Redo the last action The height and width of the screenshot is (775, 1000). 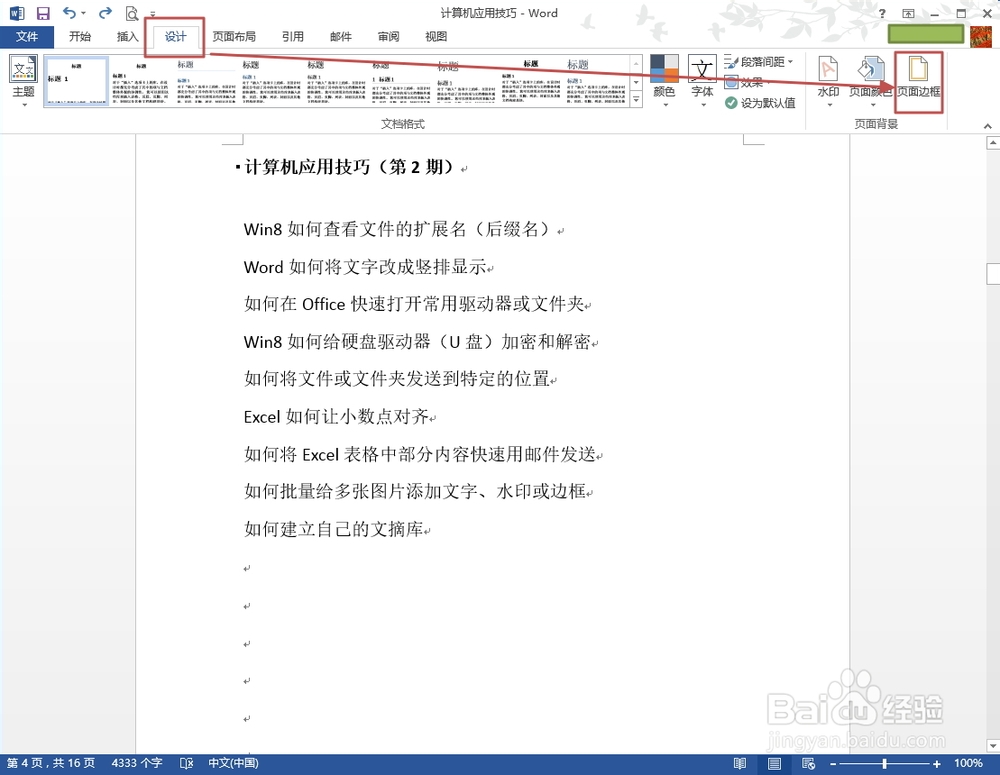[x=105, y=13]
